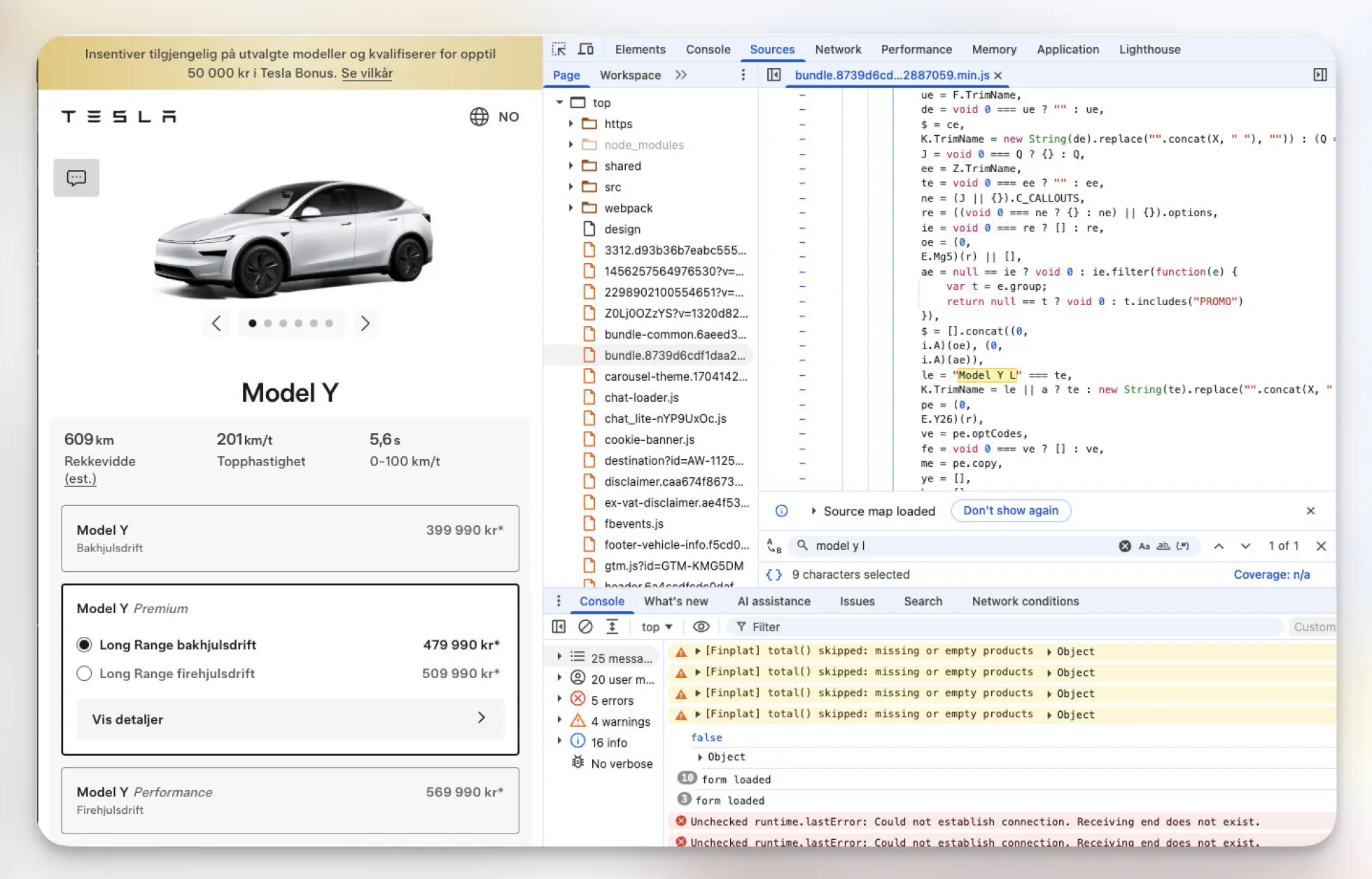Image resolution: width=1372 pixels, height=879 pixels.
Task: Expand the node_modules folder
Action: coord(570,145)
